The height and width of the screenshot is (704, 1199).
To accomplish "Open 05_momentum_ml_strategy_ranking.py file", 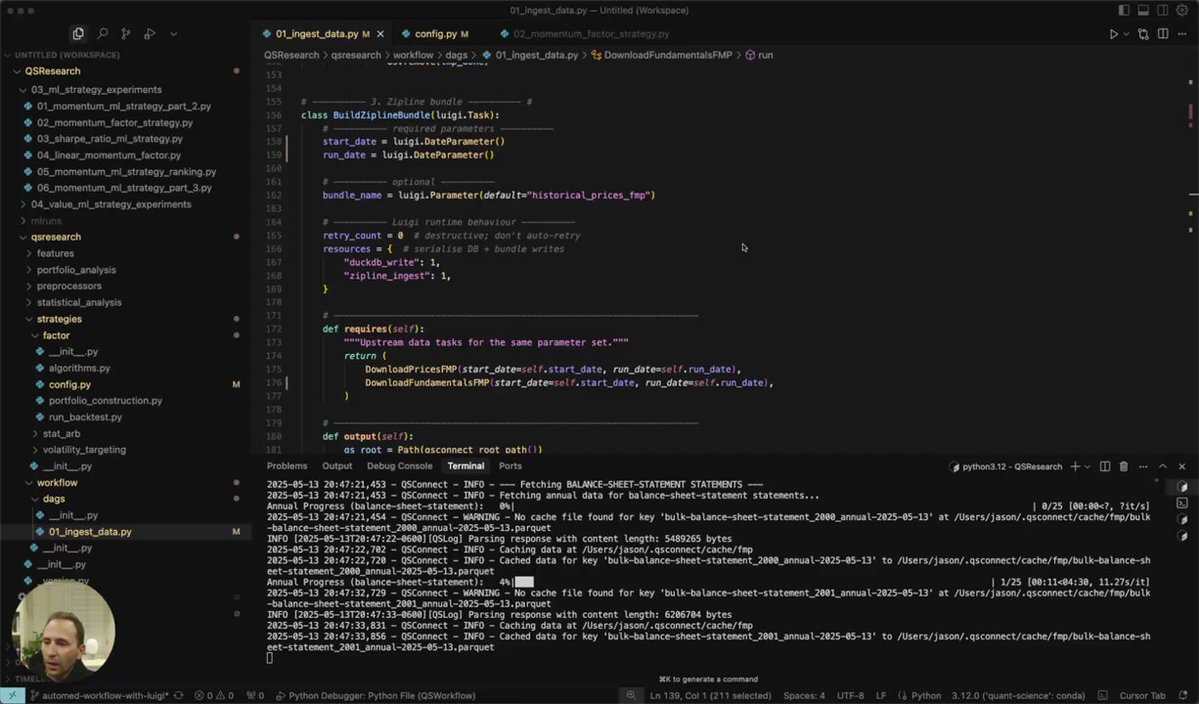I will [x=126, y=172].
